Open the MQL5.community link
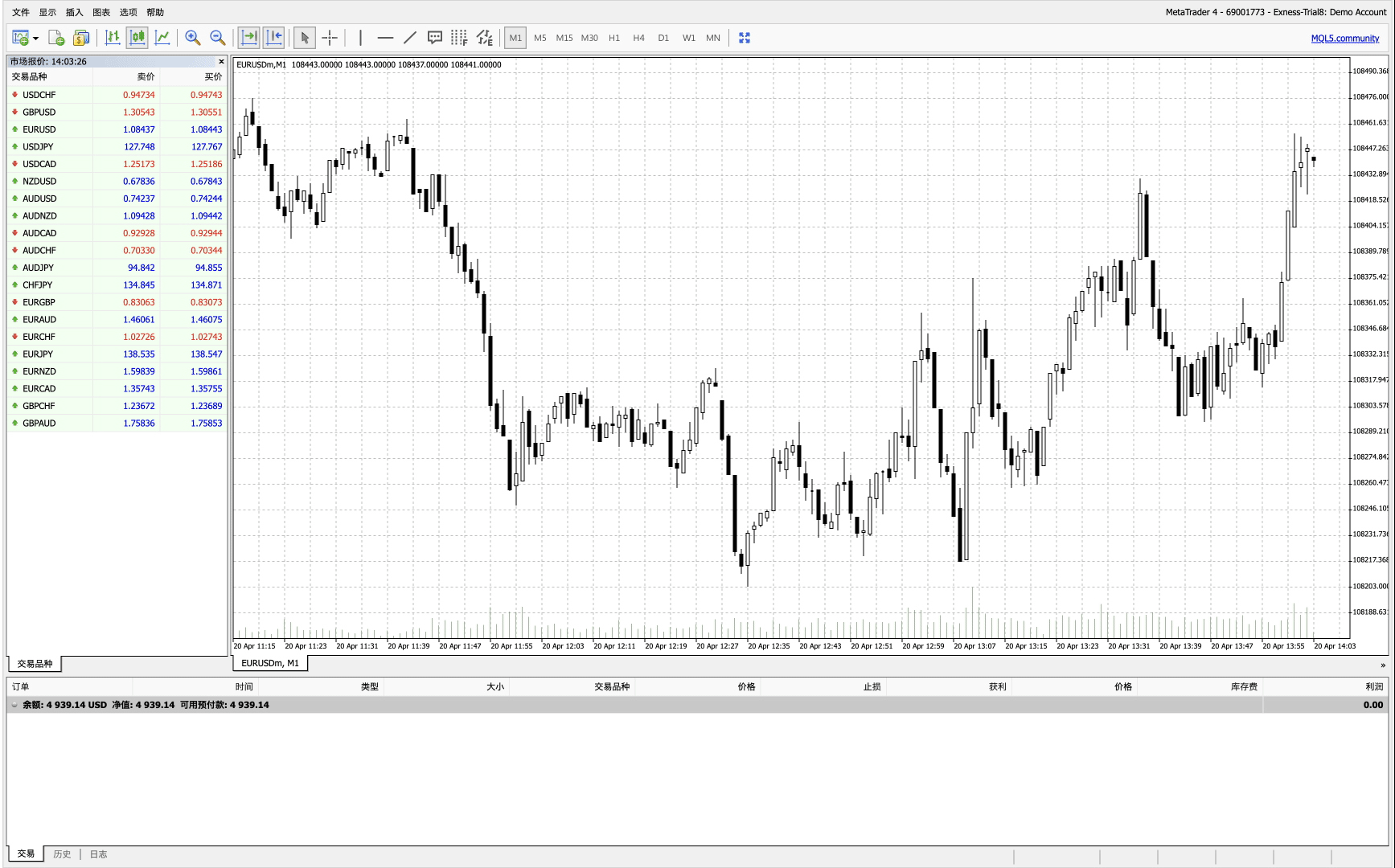The height and width of the screenshot is (868, 1395). (1344, 39)
